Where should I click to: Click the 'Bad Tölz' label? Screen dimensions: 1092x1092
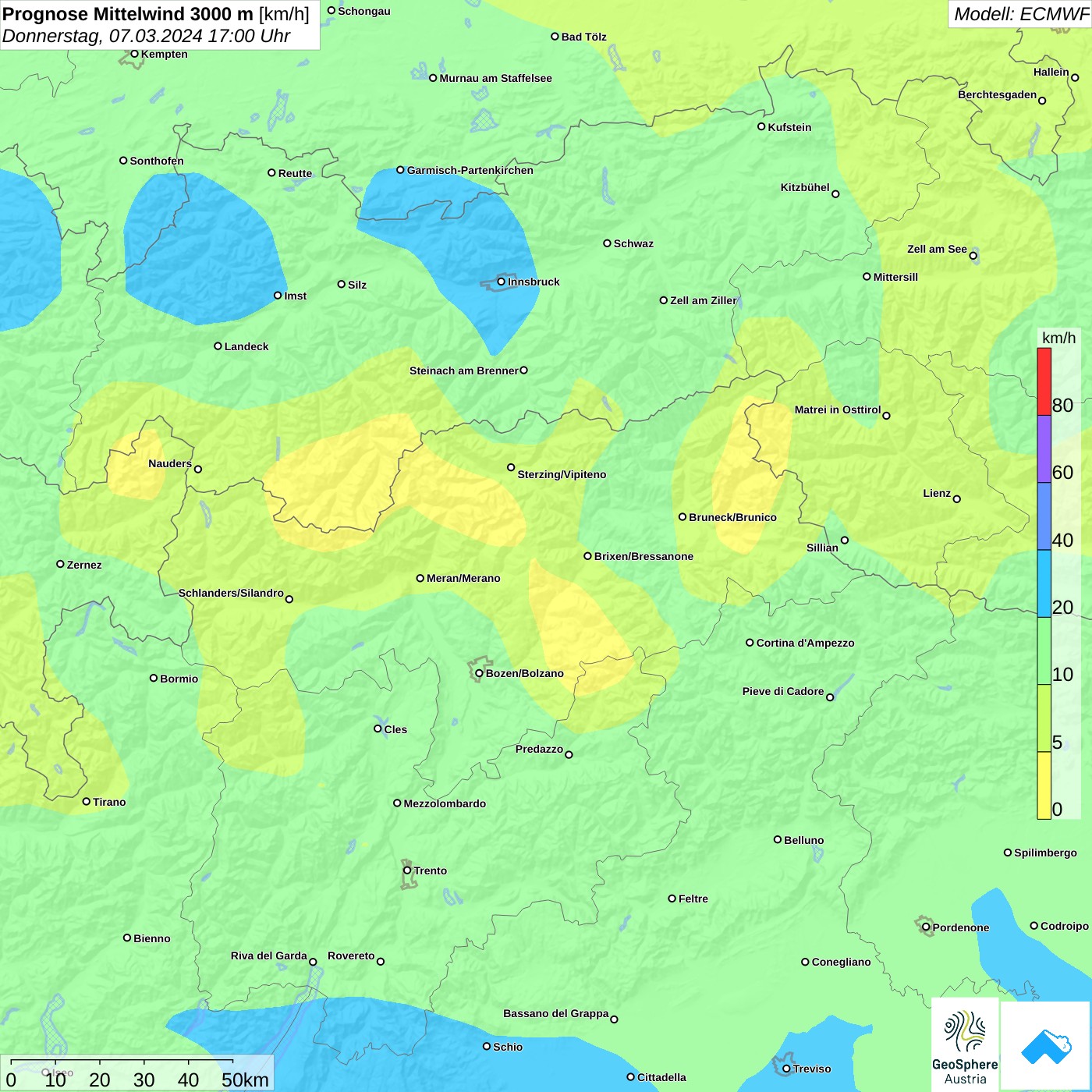583,37
